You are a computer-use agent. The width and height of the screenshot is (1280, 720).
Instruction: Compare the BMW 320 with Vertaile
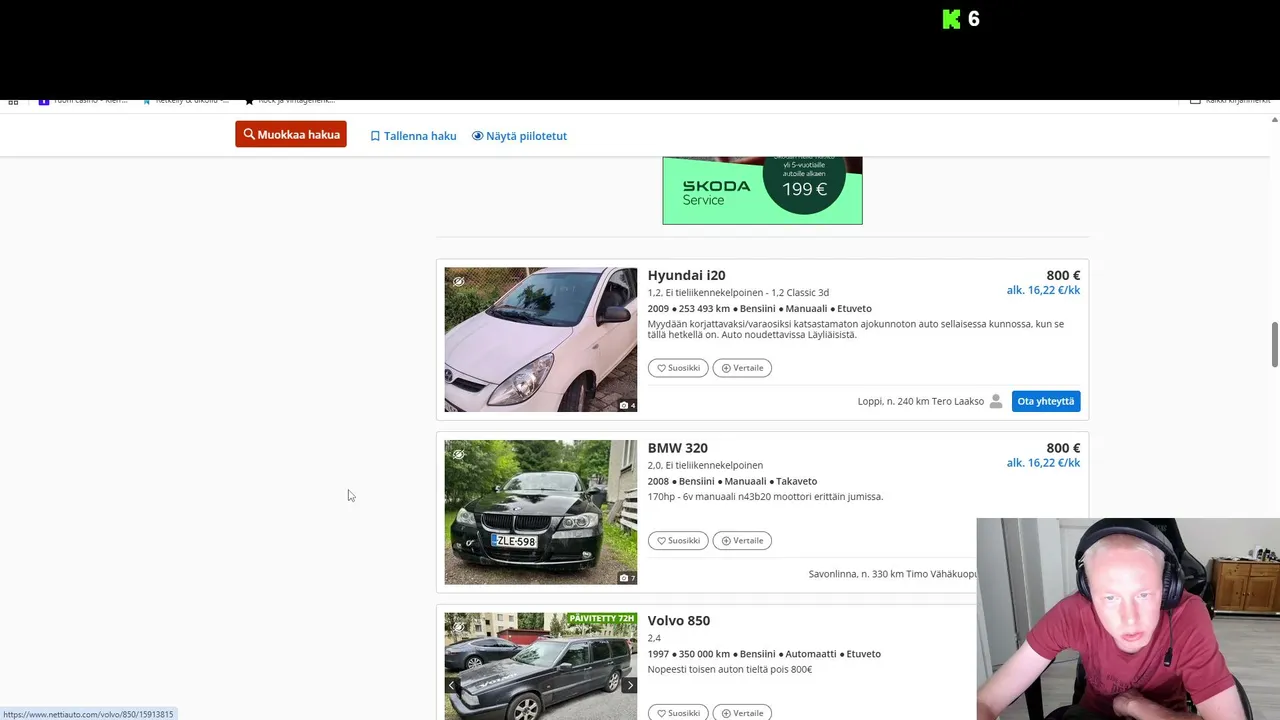click(x=742, y=541)
